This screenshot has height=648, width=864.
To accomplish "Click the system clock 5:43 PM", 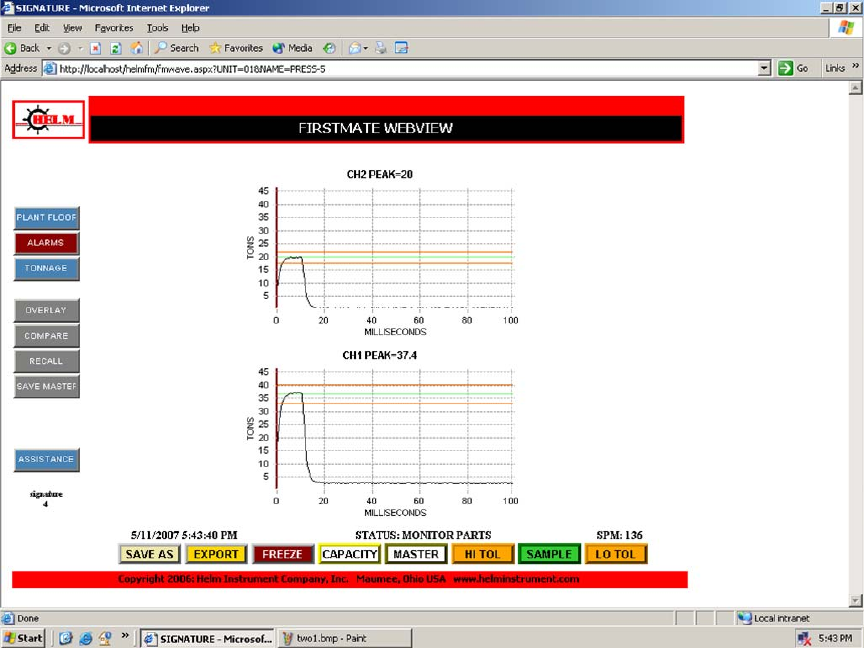I will click(x=835, y=639).
